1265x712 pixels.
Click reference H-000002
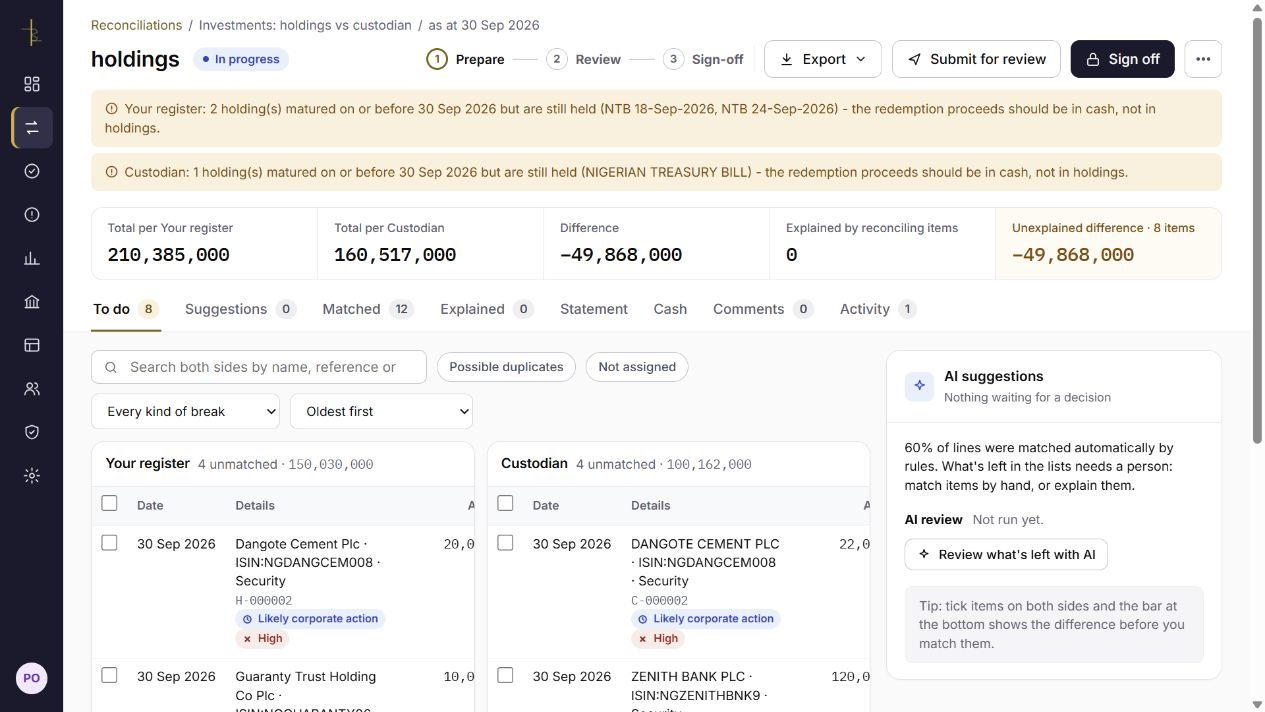pyautogui.click(x=264, y=601)
